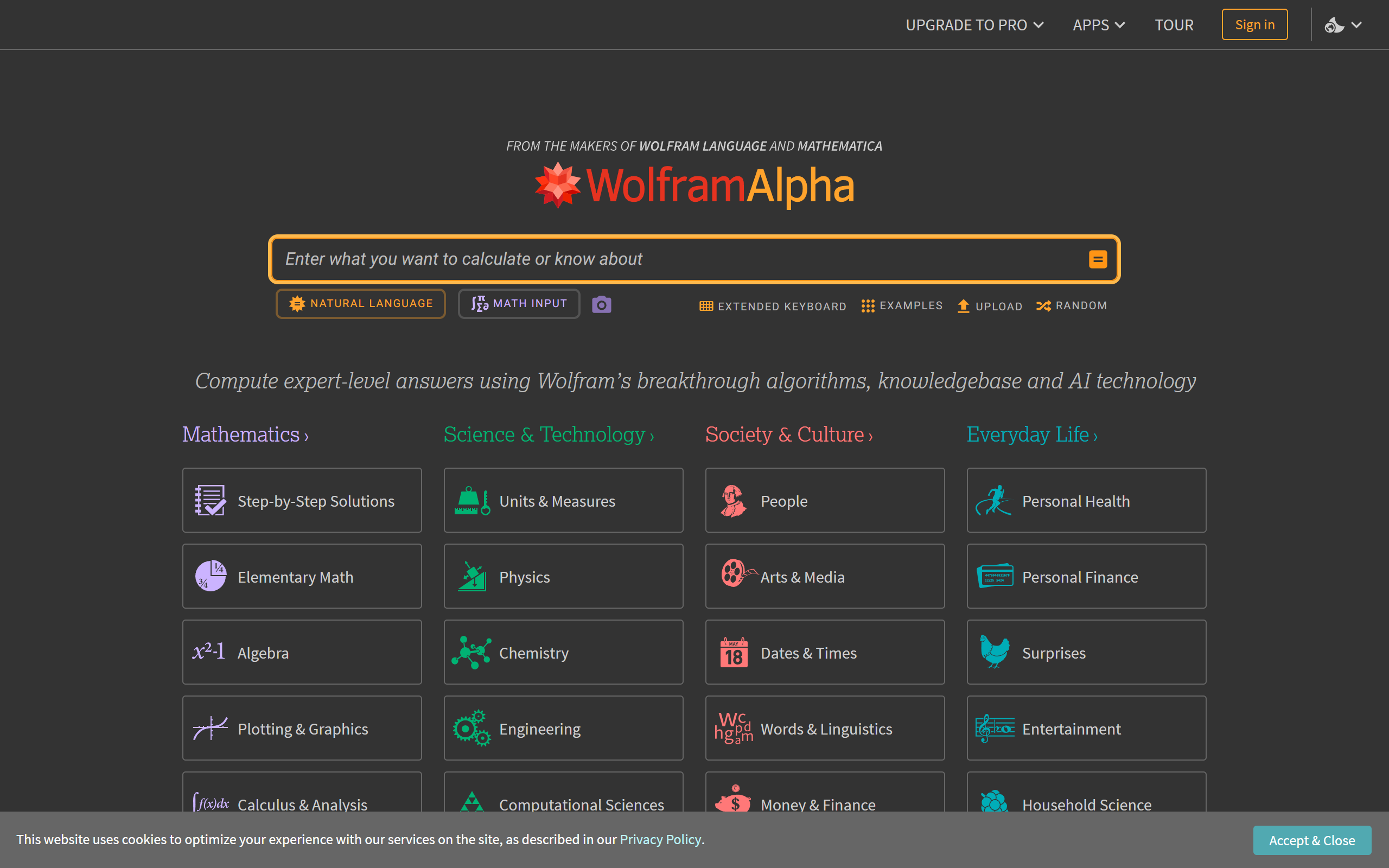1389x868 pixels.
Task: Switch to Math Input mode
Action: [x=519, y=304]
